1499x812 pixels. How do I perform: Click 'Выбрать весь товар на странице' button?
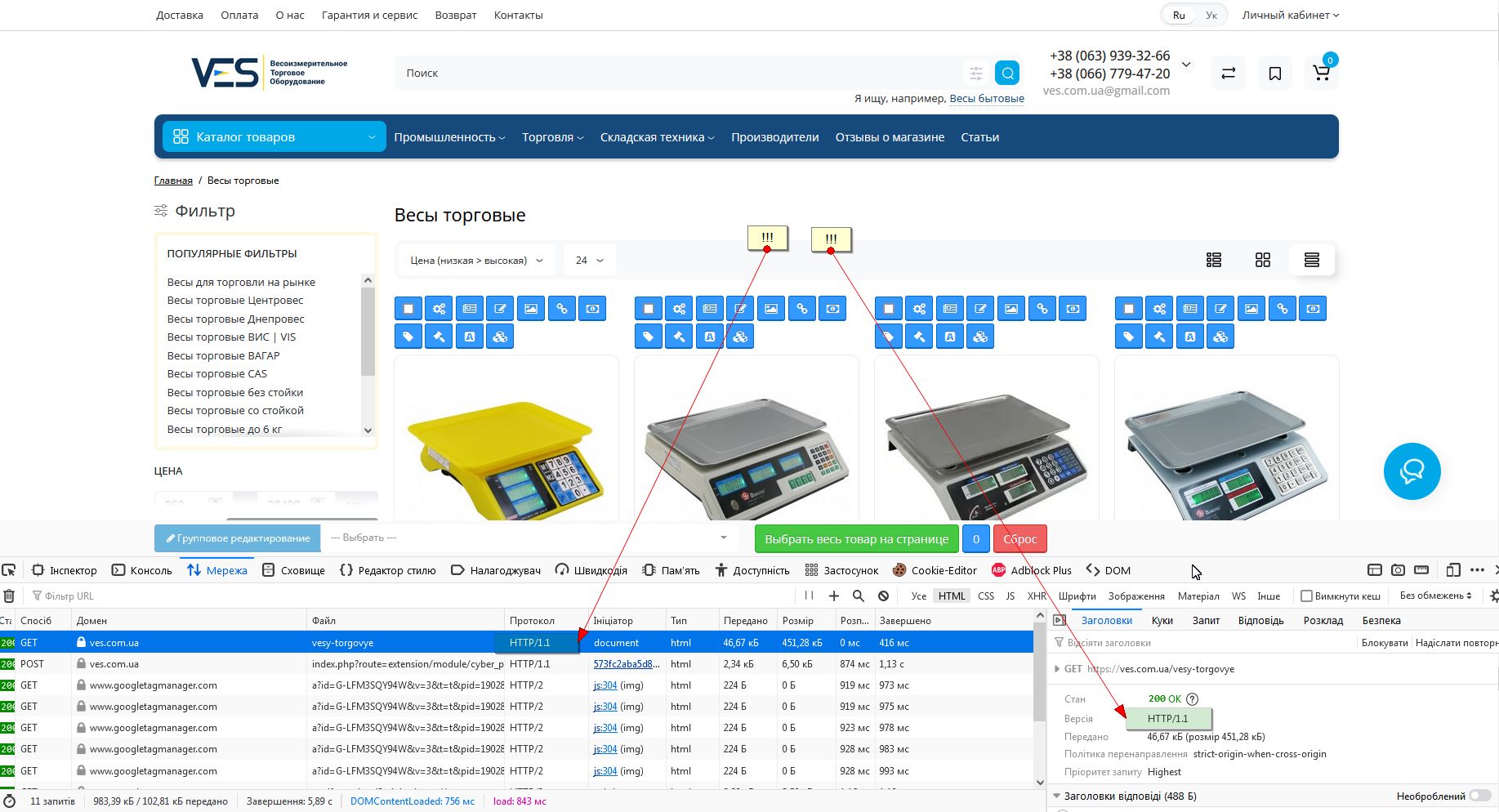[856, 539]
